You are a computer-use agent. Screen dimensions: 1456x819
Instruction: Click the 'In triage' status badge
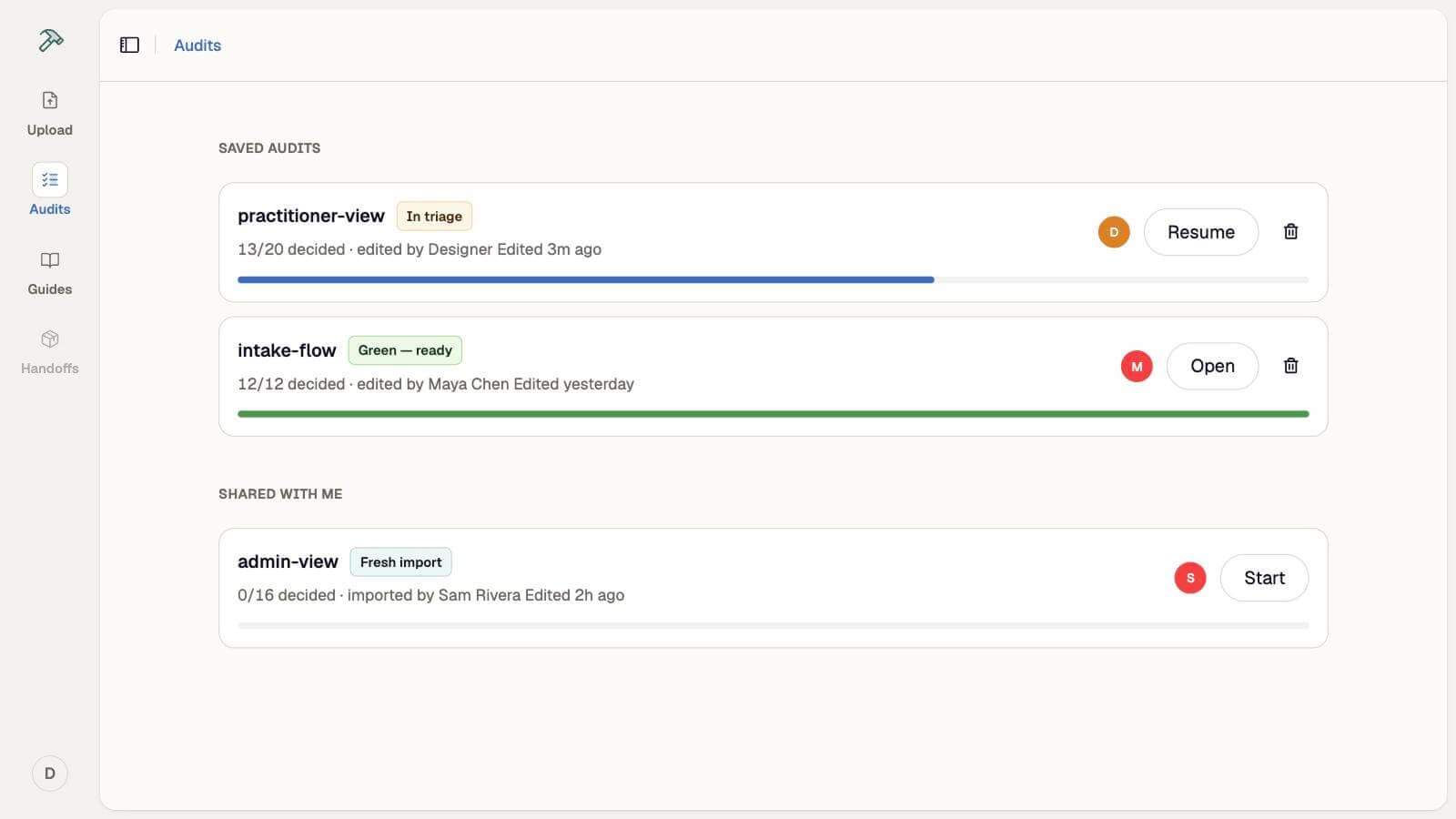pyautogui.click(x=434, y=217)
